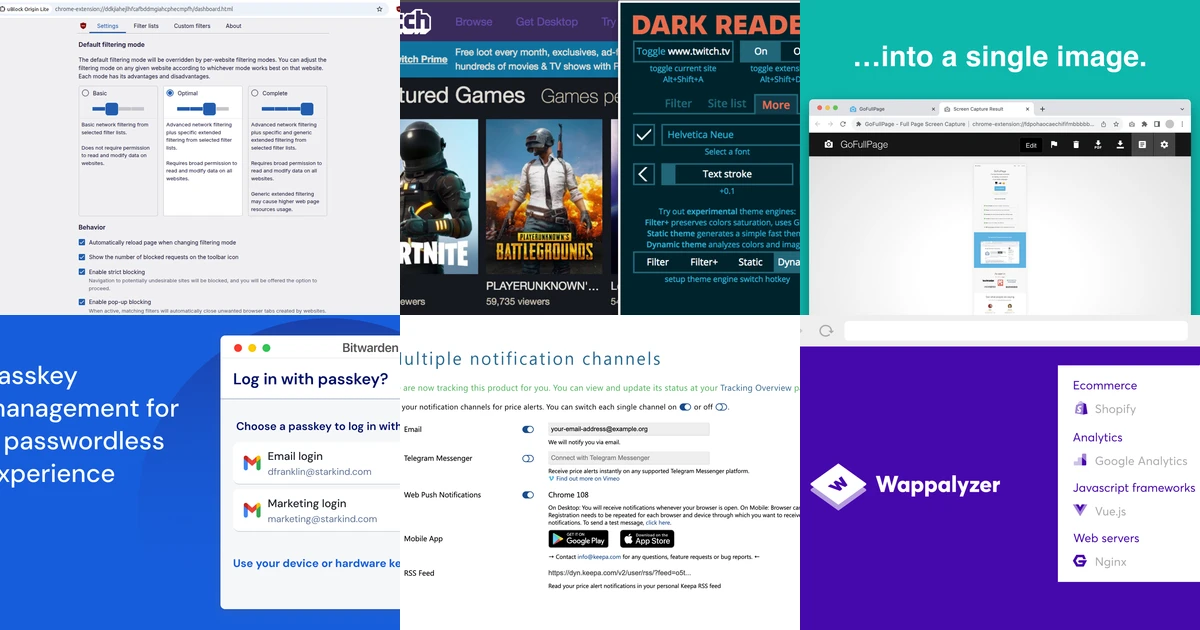Click the extensions puzzle icon in Chrome toolbar

point(1144,124)
